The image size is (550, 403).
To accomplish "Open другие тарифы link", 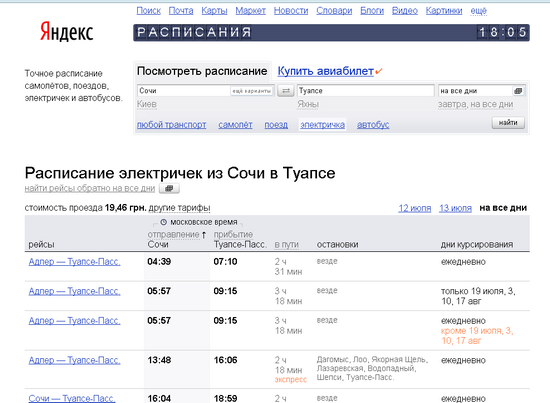I will (179, 208).
